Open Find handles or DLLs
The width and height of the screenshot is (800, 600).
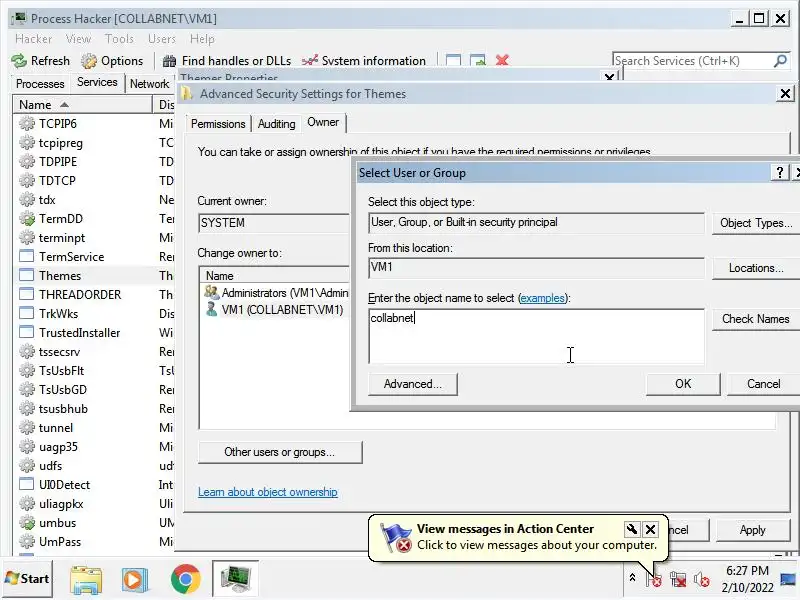click(x=227, y=61)
